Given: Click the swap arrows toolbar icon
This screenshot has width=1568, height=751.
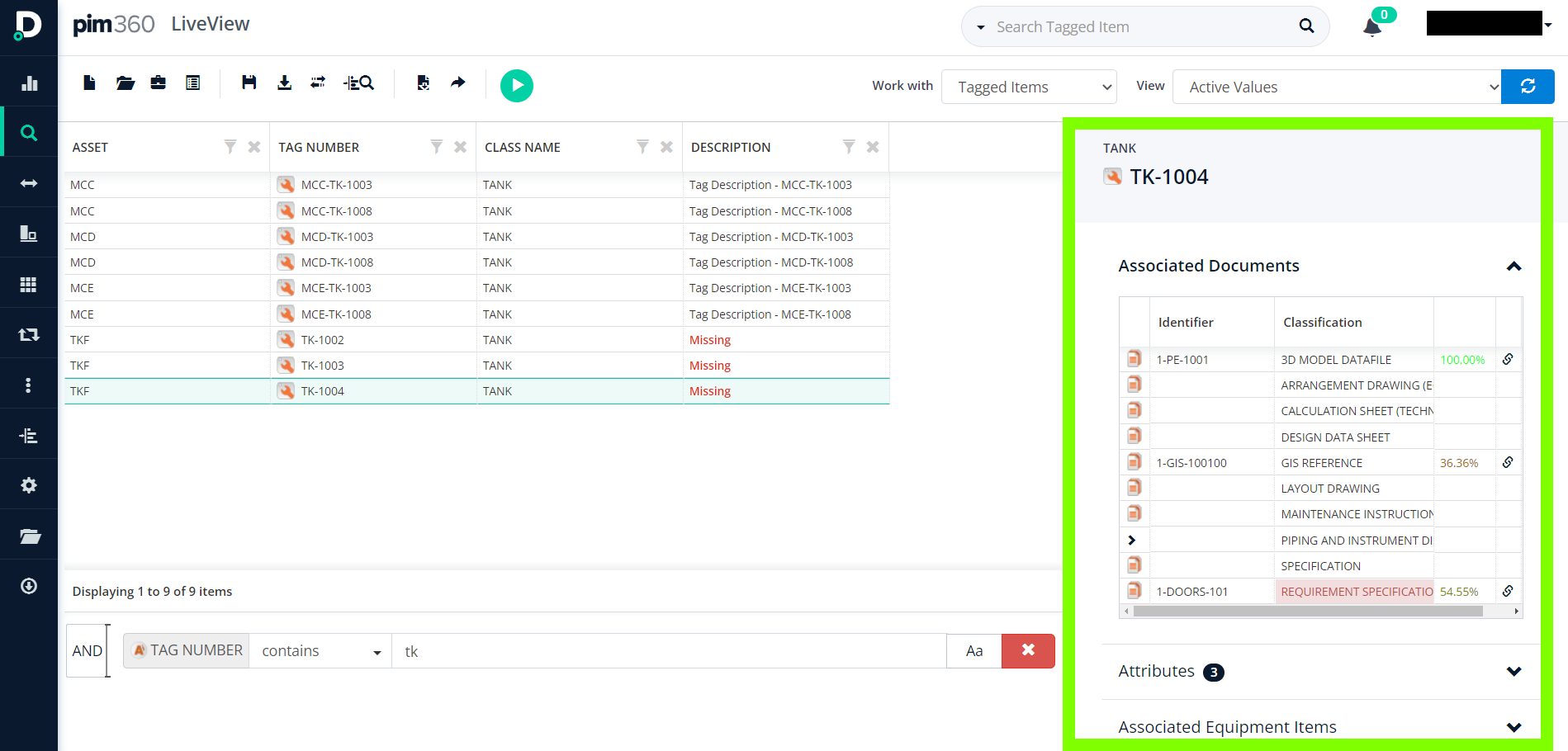Looking at the screenshot, I should pyautogui.click(x=318, y=83).
